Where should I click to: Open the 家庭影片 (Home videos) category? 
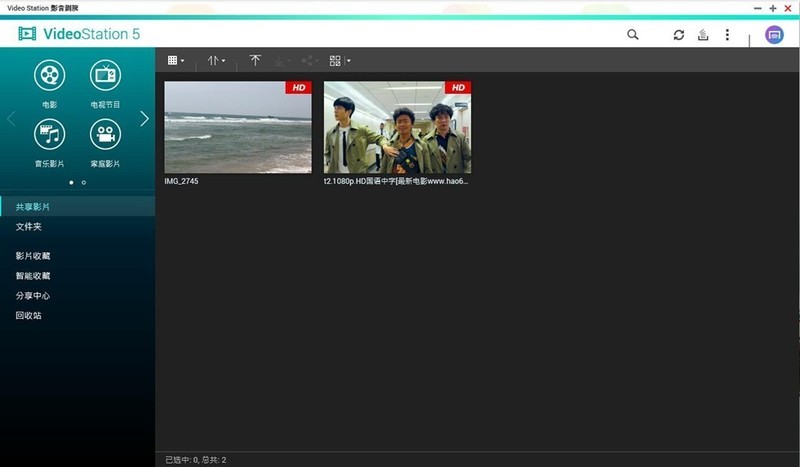[105, 135]
